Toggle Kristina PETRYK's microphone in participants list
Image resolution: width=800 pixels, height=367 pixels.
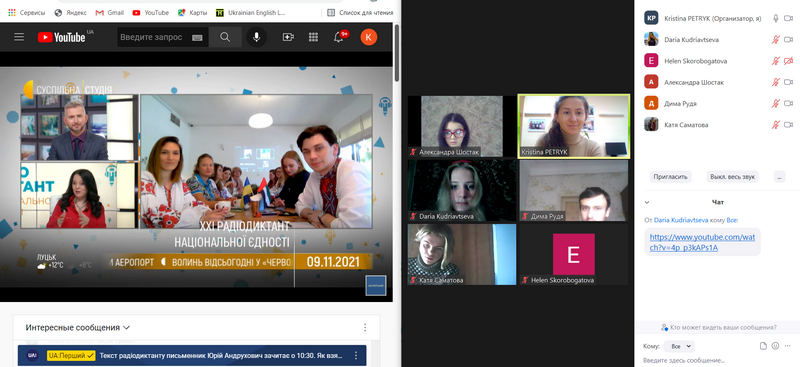coord(776,18)
